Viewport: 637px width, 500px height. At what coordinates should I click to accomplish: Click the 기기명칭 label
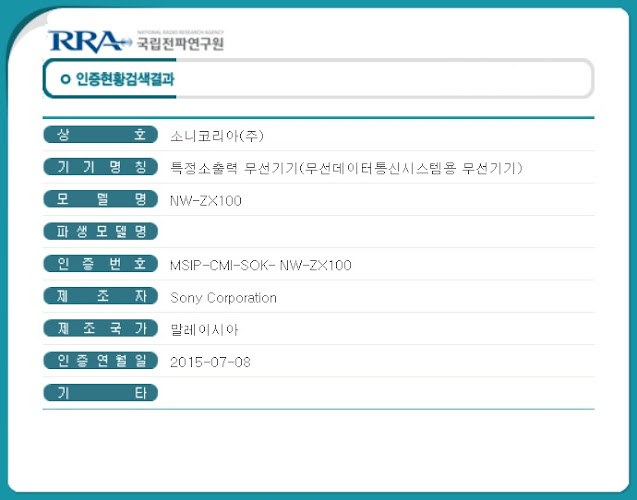point(100,167)
